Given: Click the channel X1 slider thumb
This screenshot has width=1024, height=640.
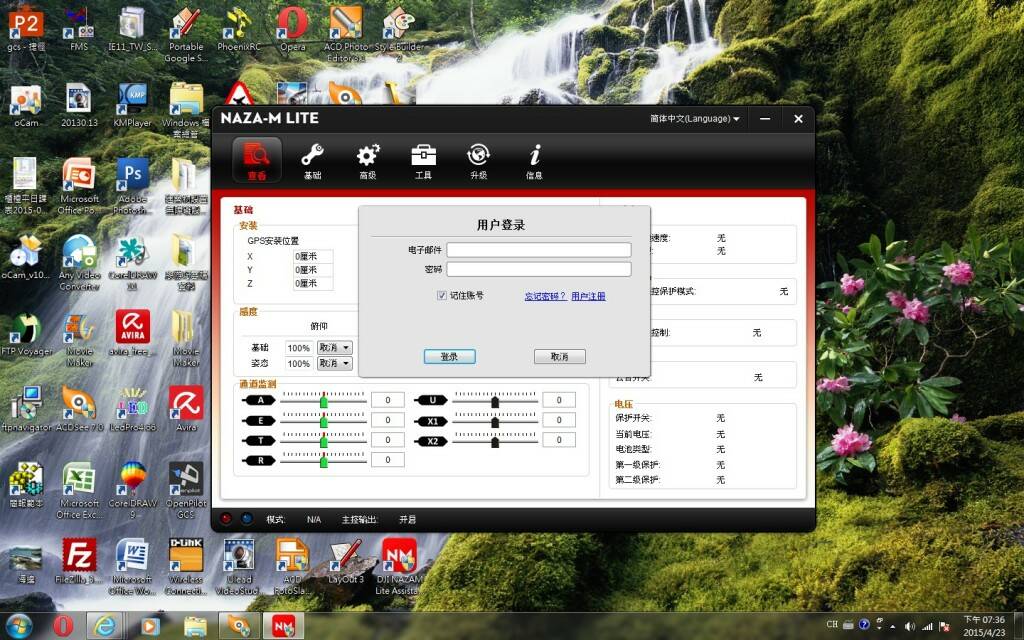Looking at the screenshot, I should click(x=495, y=421).
